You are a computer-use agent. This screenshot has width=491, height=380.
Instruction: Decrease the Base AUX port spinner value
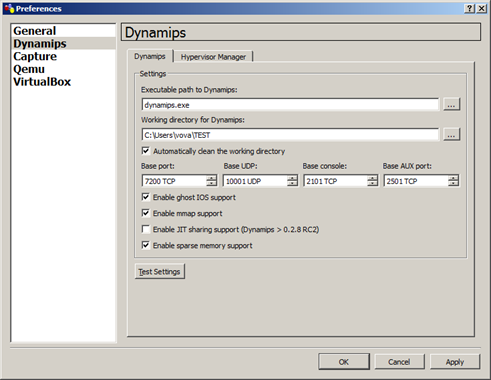point(453,183)
